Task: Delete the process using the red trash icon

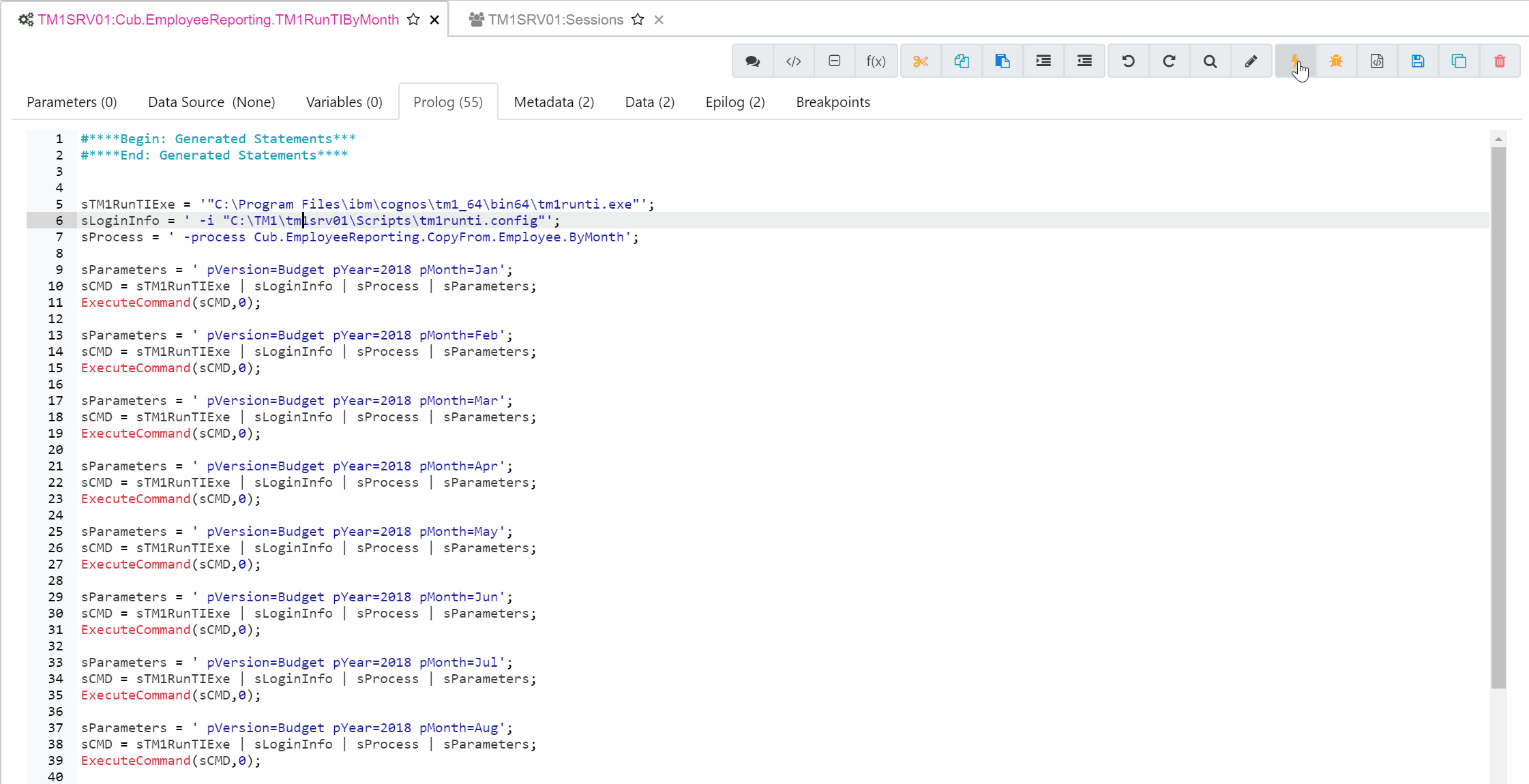Action: pos(1500,61)
